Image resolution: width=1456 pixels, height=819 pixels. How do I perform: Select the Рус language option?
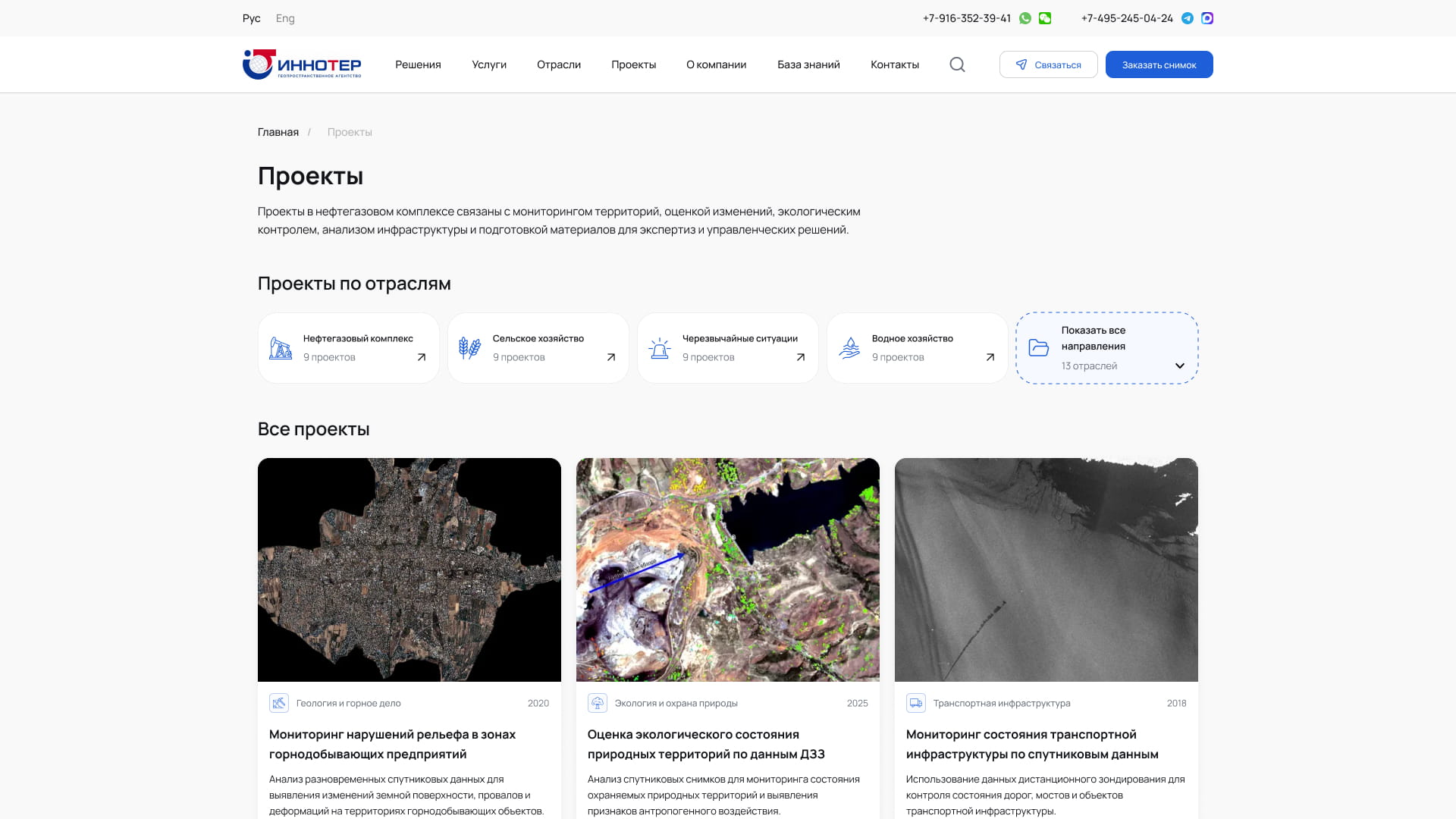click(251, 18)
